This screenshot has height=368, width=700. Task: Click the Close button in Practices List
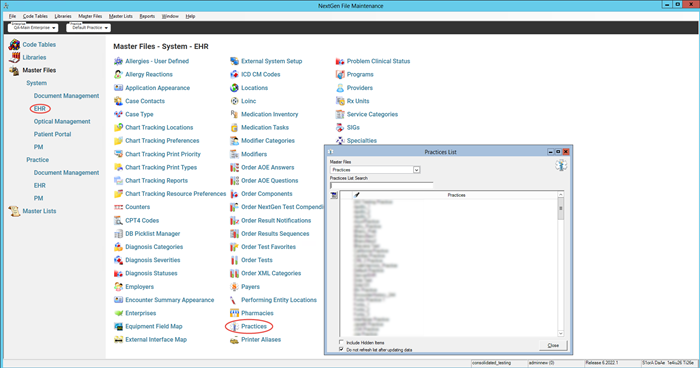tap(553, 345)
